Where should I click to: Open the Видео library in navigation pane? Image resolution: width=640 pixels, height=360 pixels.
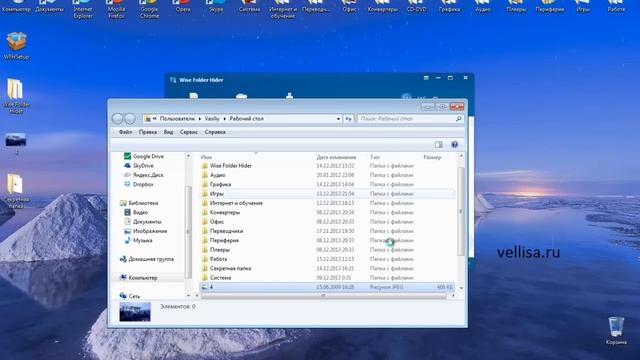[136, 212]
